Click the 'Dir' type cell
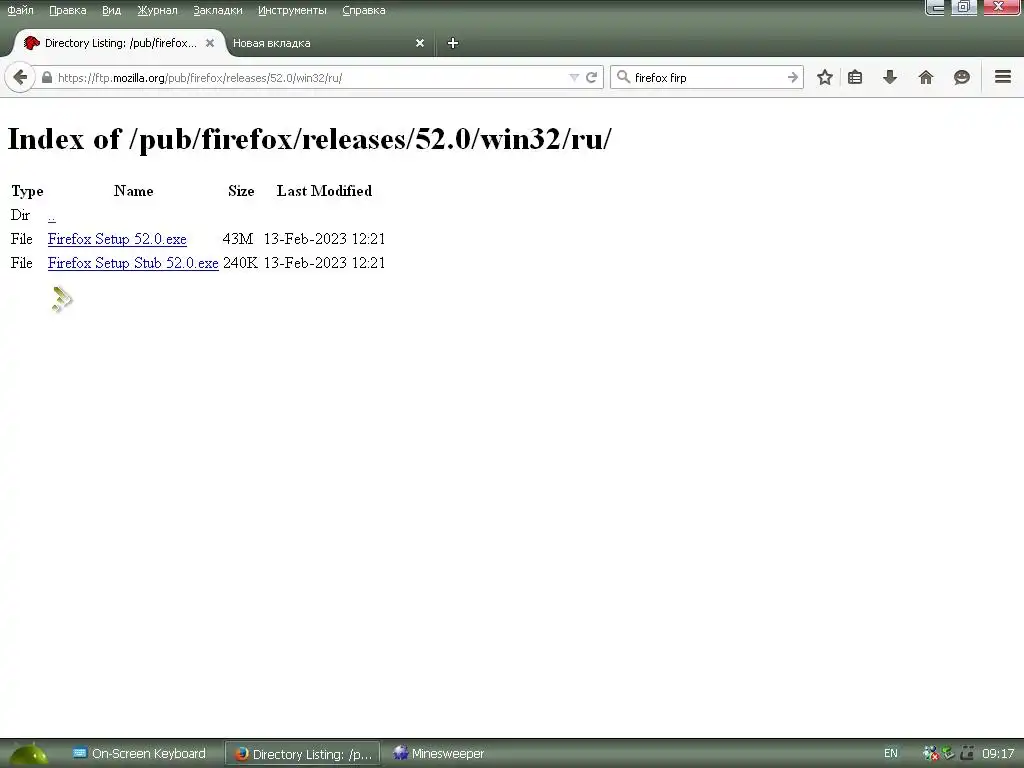Screen dimensions: 1024x768 [x=20, y=215]
